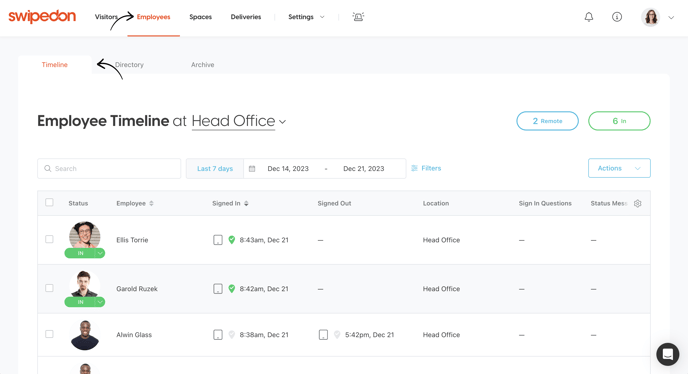This screenshot has height=374, width=688.
Task: Open the Actions dropdown
Action: pos(619,168)
